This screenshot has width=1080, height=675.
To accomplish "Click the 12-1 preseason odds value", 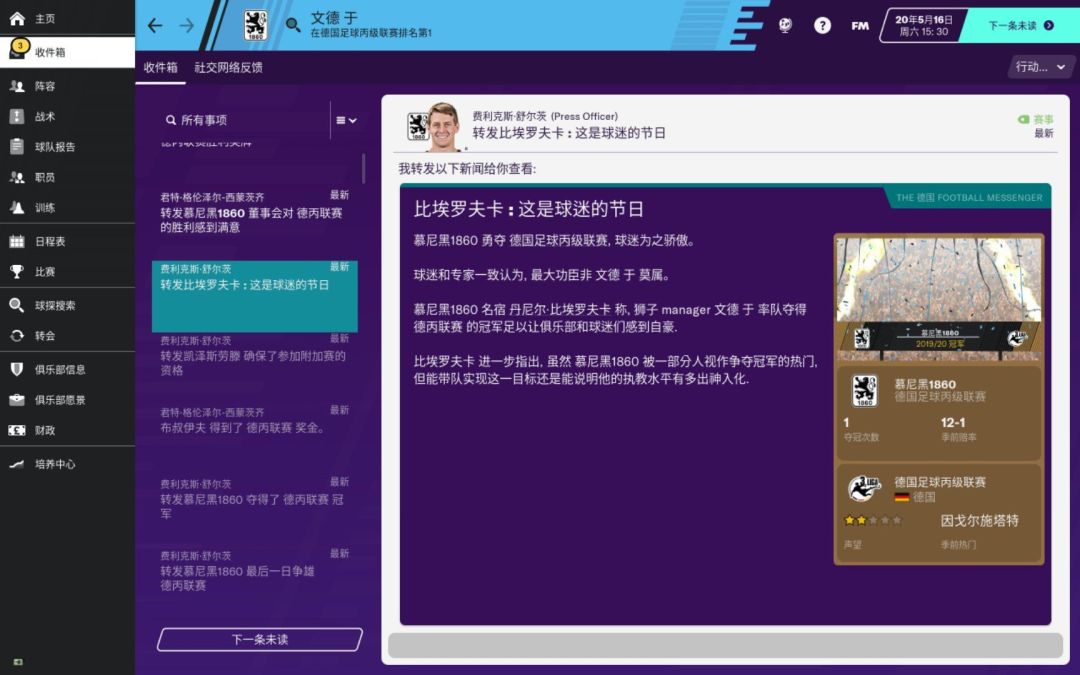I will (x=953, y=423).
